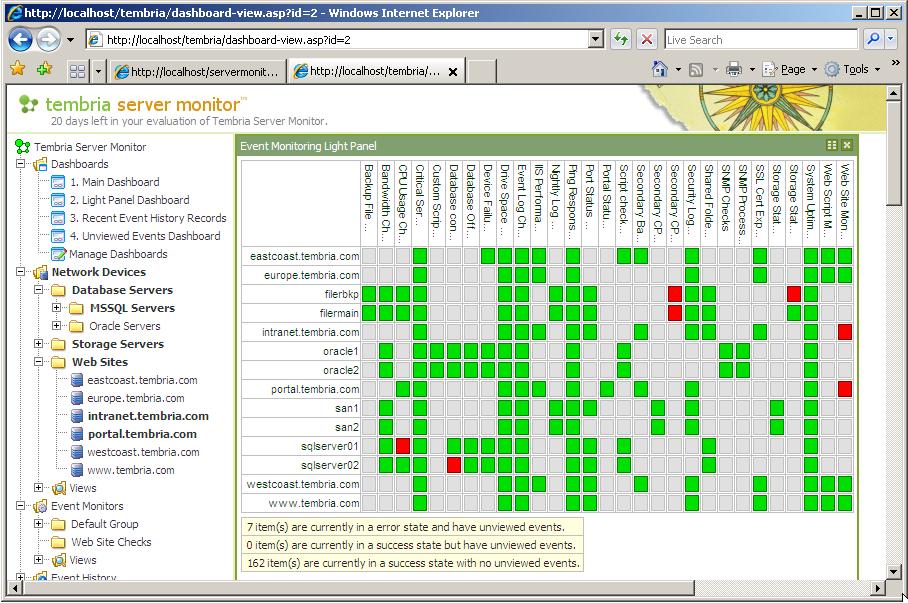The width and height of the screenshot is (908, 603).
Task: Click the Network Devices folder icon
Action: [x=41, y=272]
